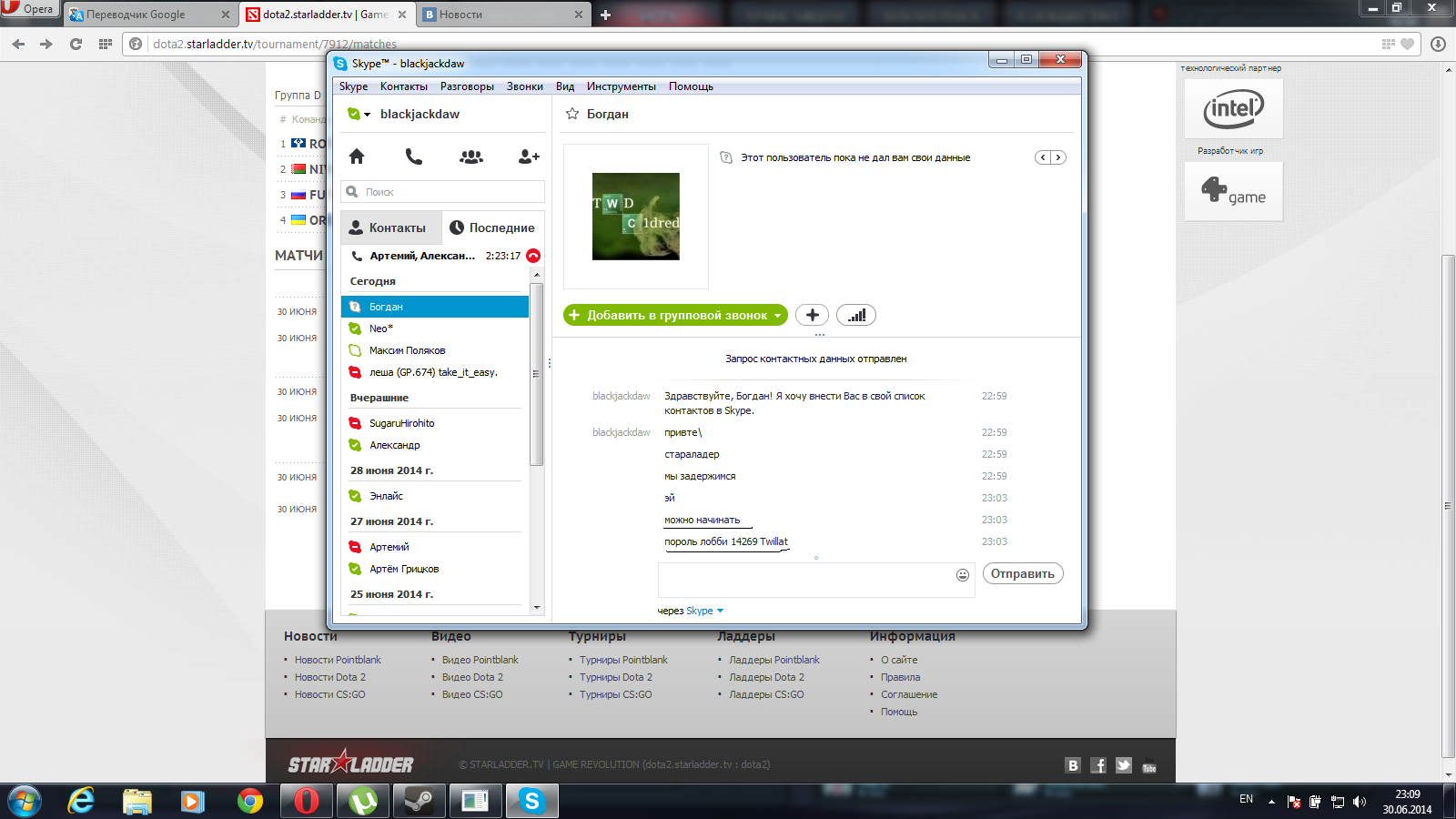The image size is (1456, 819).
Task: Open Новости Dota 2 footer link
Action: tap(329, 677)
